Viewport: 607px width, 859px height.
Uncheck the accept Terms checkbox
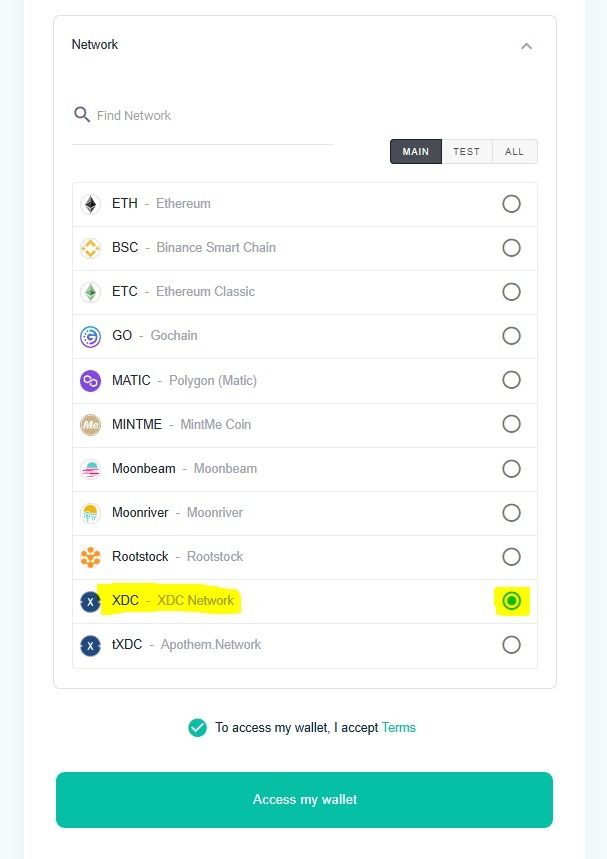(x=197, y=728)
